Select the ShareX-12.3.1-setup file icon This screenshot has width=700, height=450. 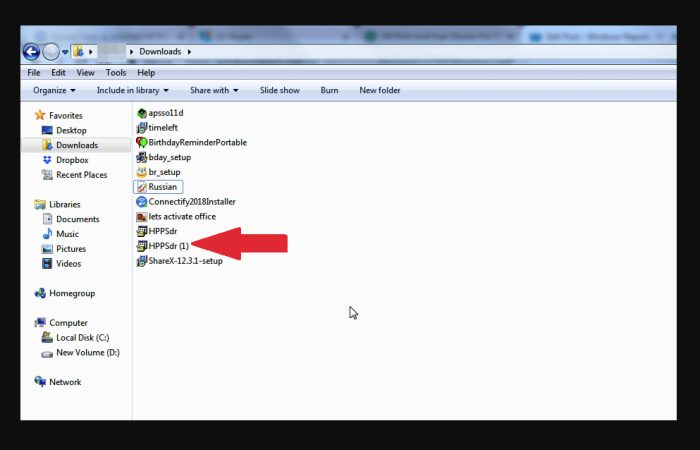[142, 261]
